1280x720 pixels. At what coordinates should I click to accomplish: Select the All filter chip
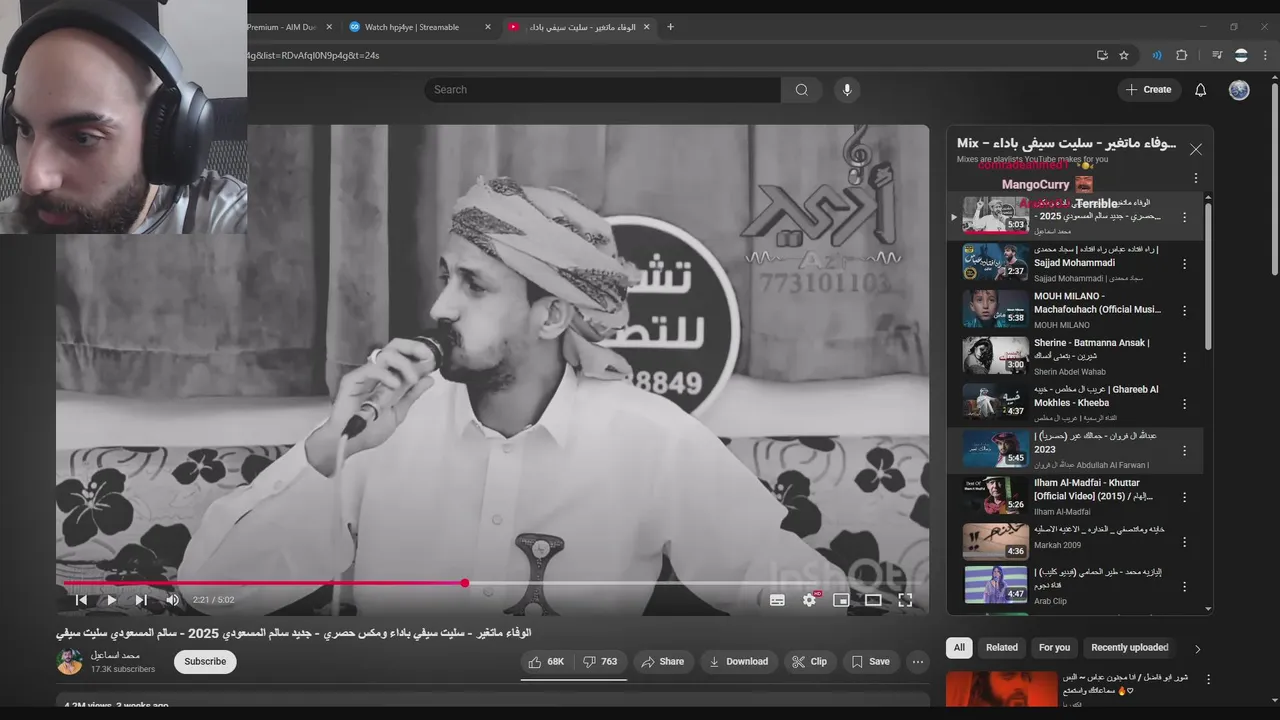[x=959, y=648]
